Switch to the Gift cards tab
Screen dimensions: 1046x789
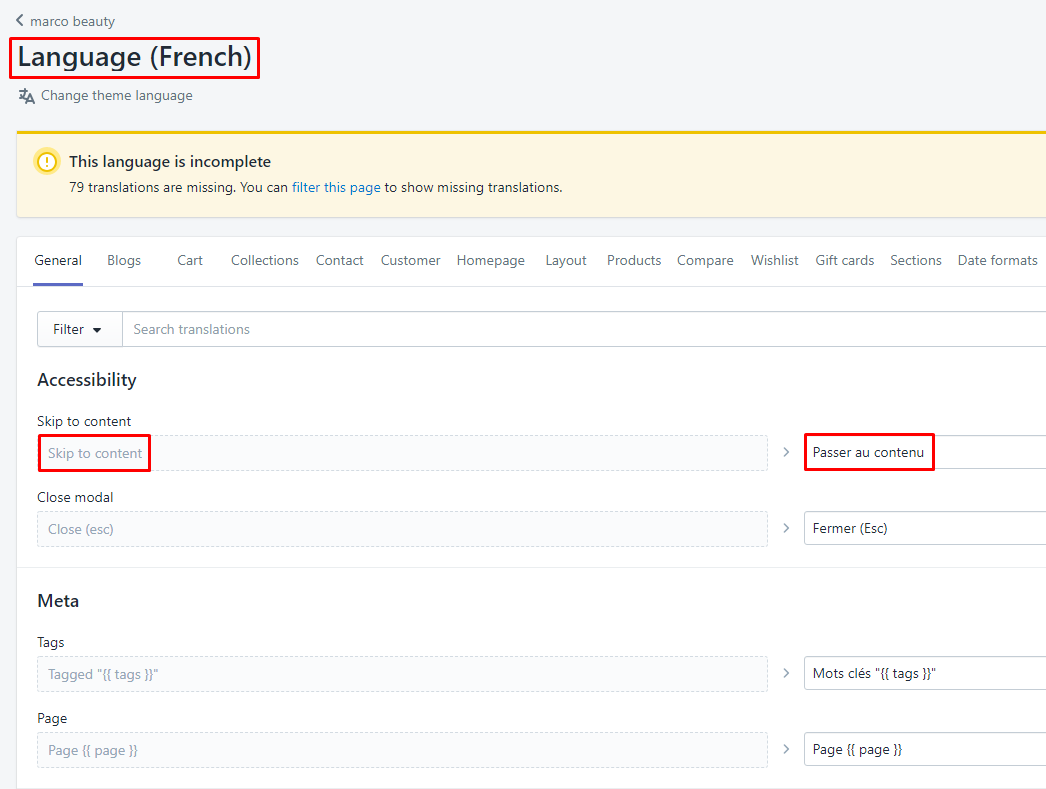coord(844,260)
